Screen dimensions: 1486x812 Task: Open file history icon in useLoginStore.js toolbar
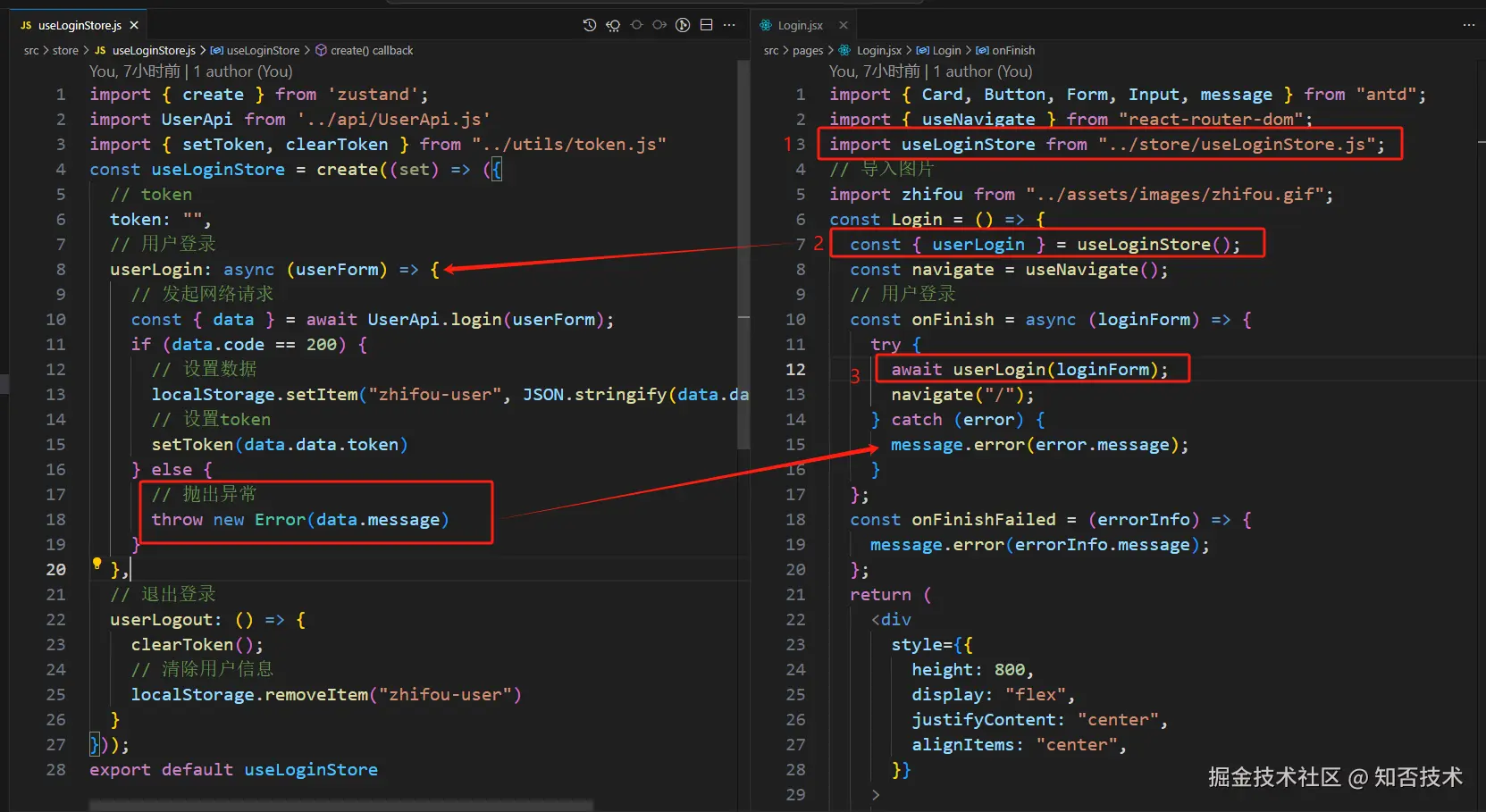pos(590,25)
